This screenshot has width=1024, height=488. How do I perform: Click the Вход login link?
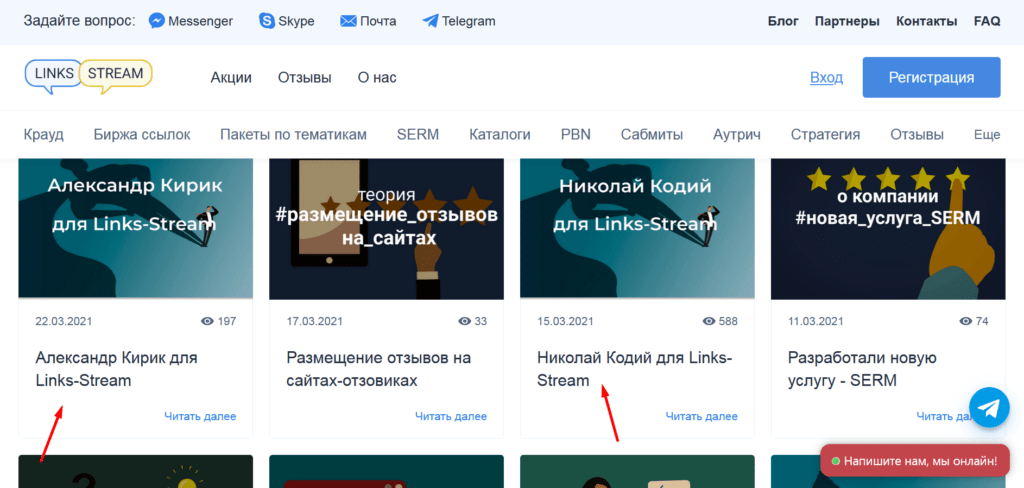coord(826,78)
